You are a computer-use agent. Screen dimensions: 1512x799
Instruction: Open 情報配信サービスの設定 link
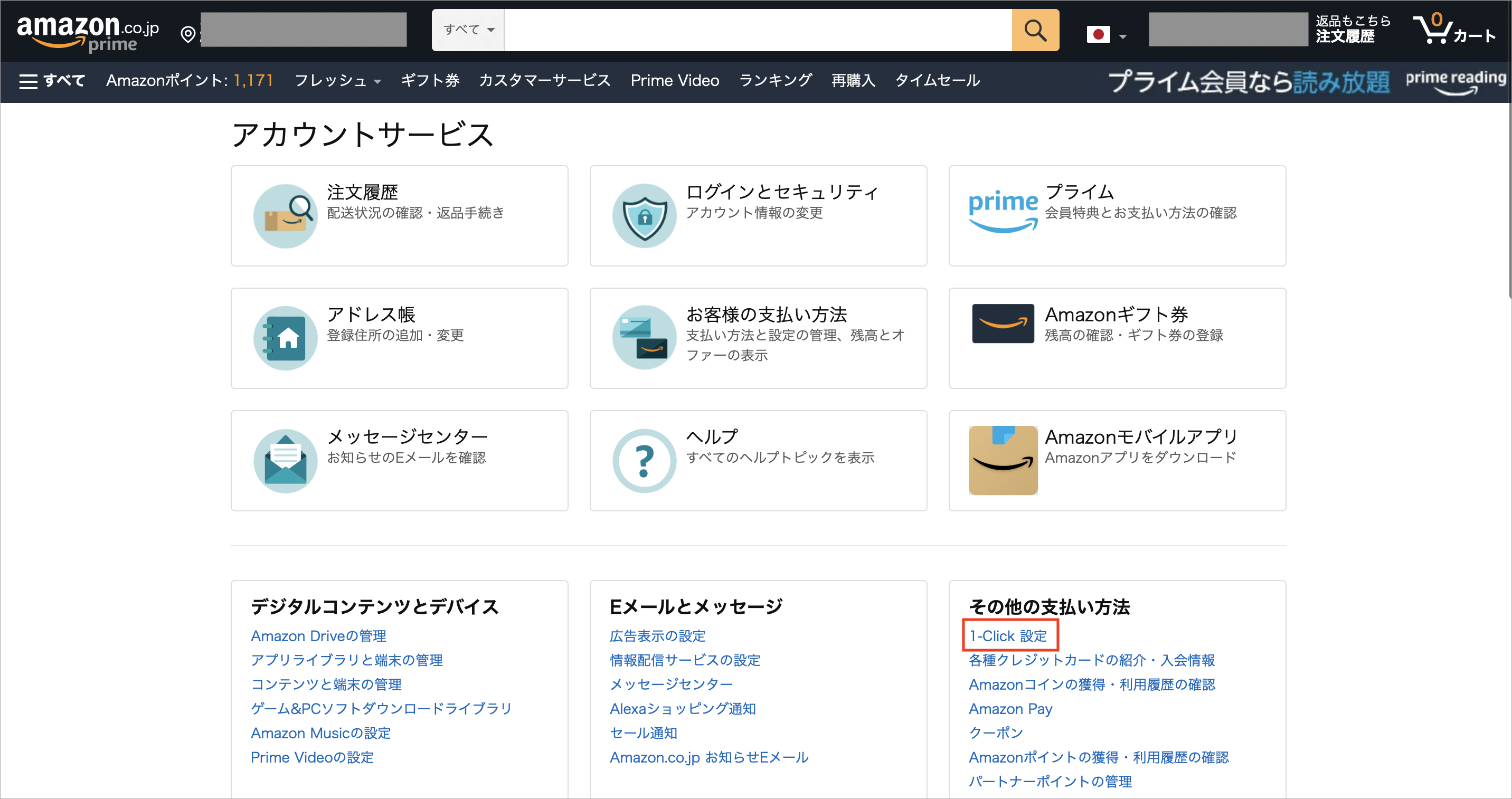click(x=685, y=661)
